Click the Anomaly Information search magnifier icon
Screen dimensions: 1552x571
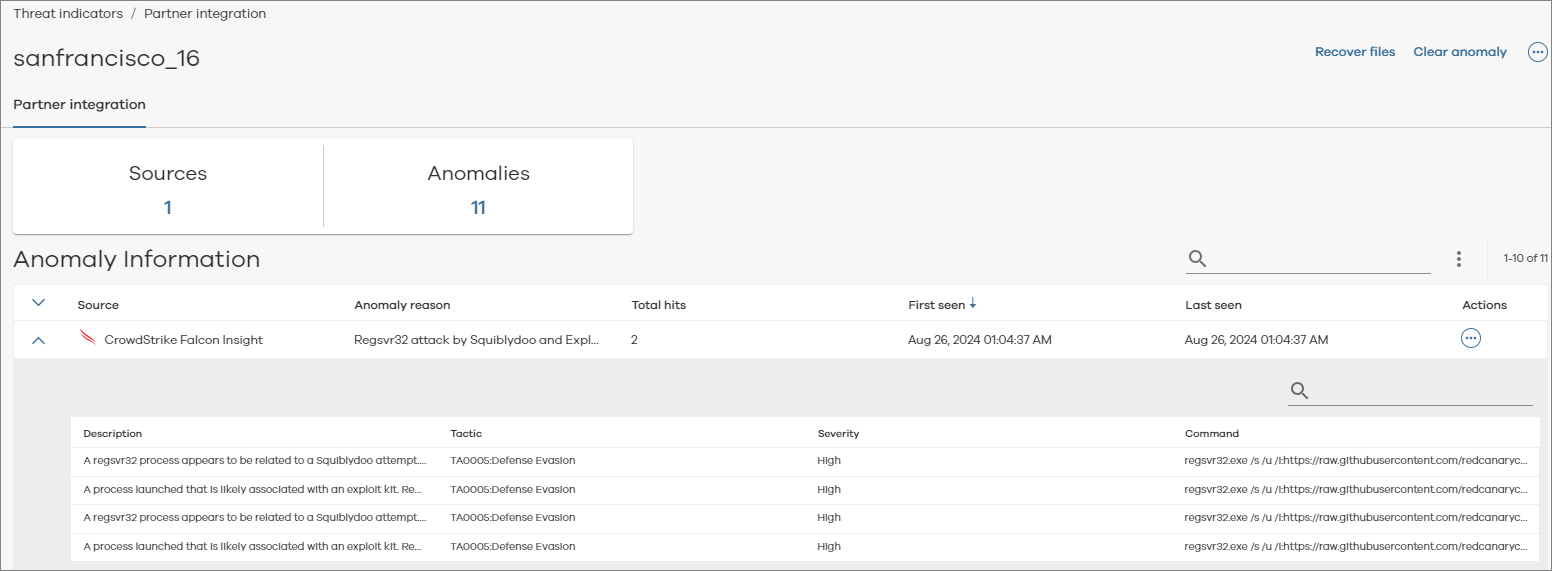[1197, 259]
